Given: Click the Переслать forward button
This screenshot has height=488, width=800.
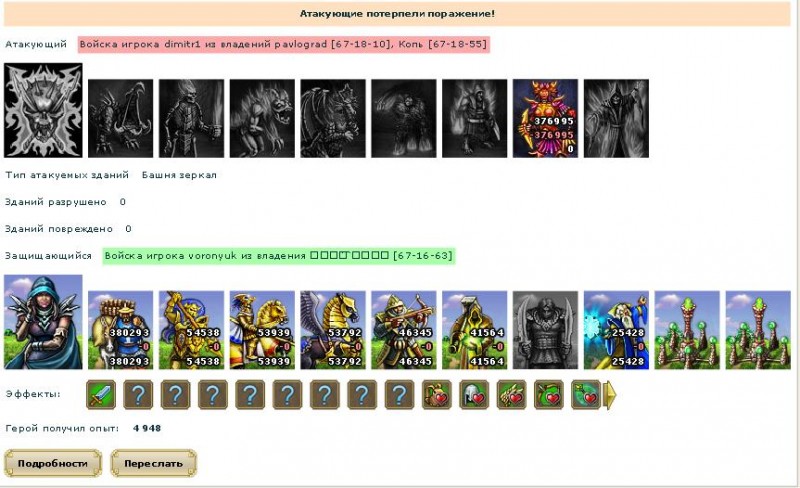Looking at the screenshot, I should pos(154,463).
